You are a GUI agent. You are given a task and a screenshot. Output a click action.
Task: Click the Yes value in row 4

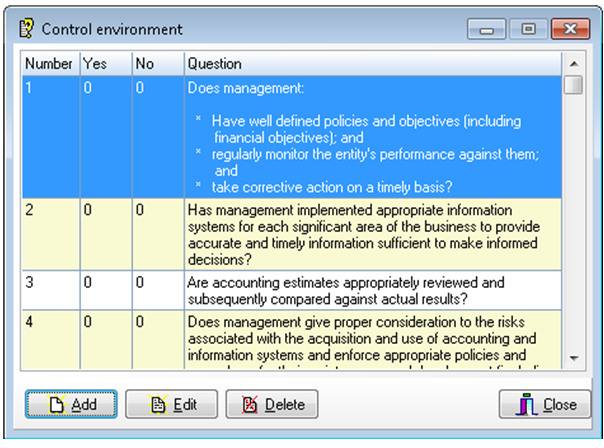coord(106,340)
